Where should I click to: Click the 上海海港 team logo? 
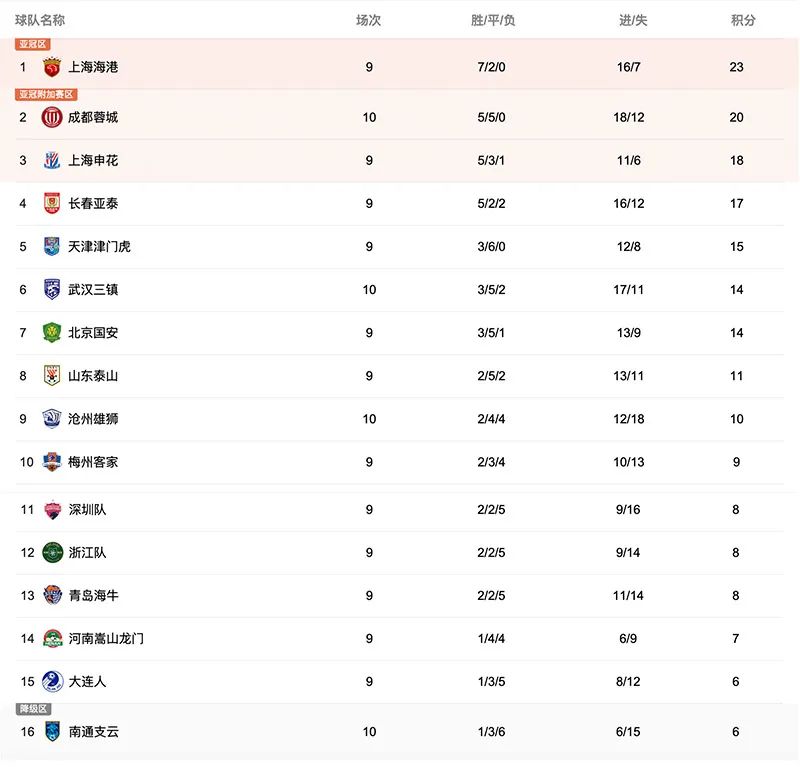tap(52, 67)
